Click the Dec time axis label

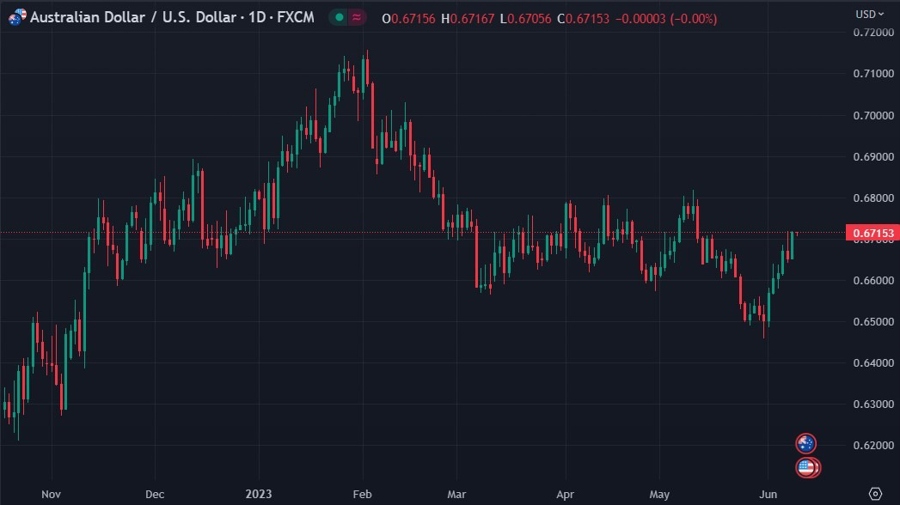coord(154,494)
